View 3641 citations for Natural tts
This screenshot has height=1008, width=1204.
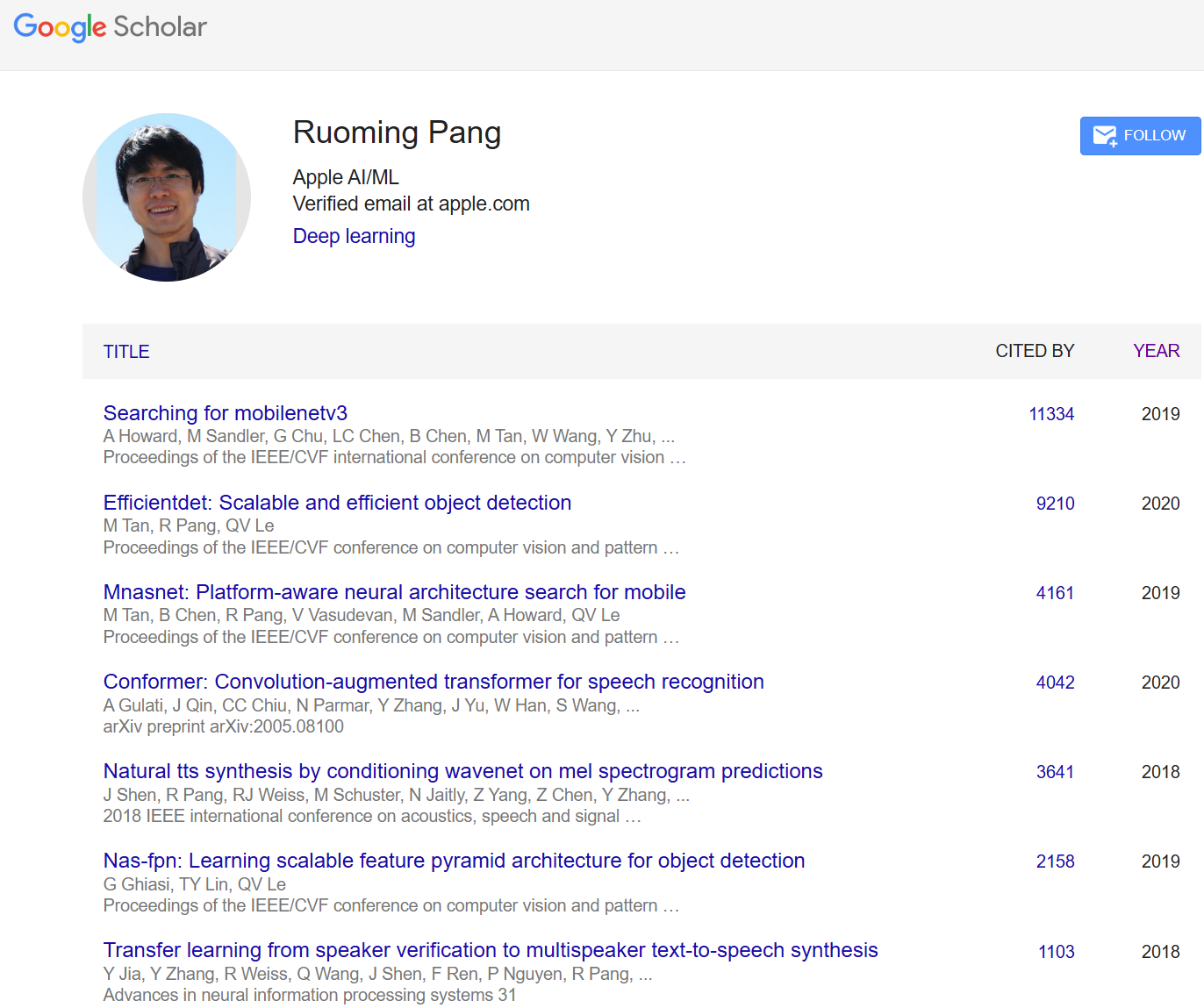point(1055,772)
